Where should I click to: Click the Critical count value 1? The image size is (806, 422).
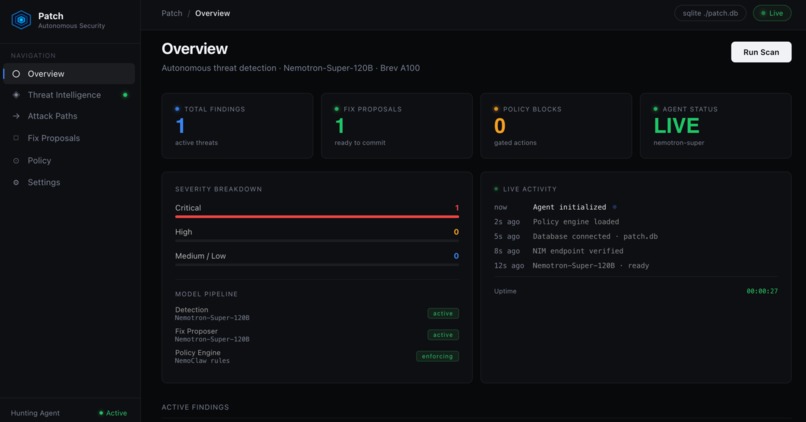tap(456, 208)
